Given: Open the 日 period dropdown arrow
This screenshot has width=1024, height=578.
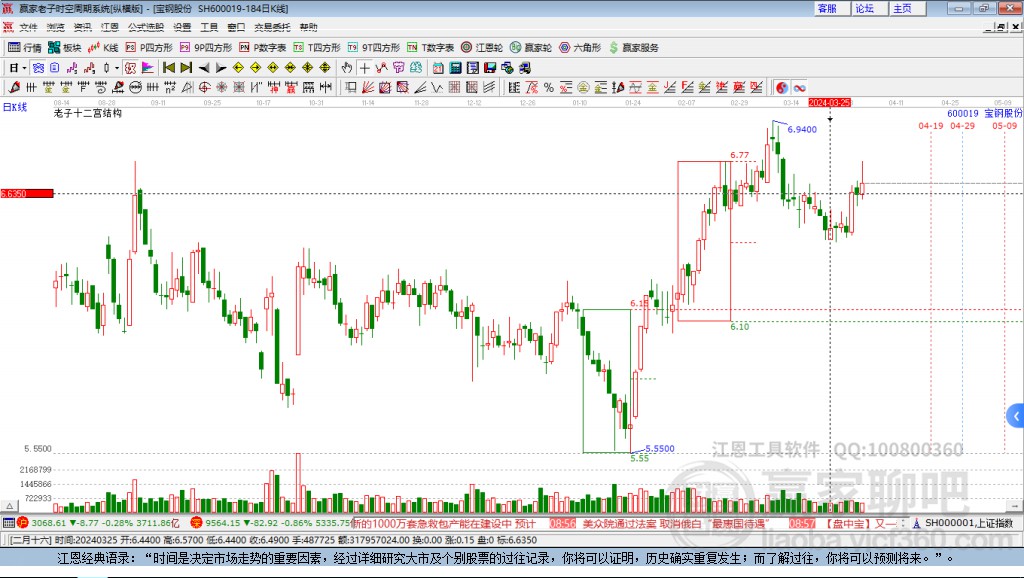Looking at the screenshot, I should 24,68.
